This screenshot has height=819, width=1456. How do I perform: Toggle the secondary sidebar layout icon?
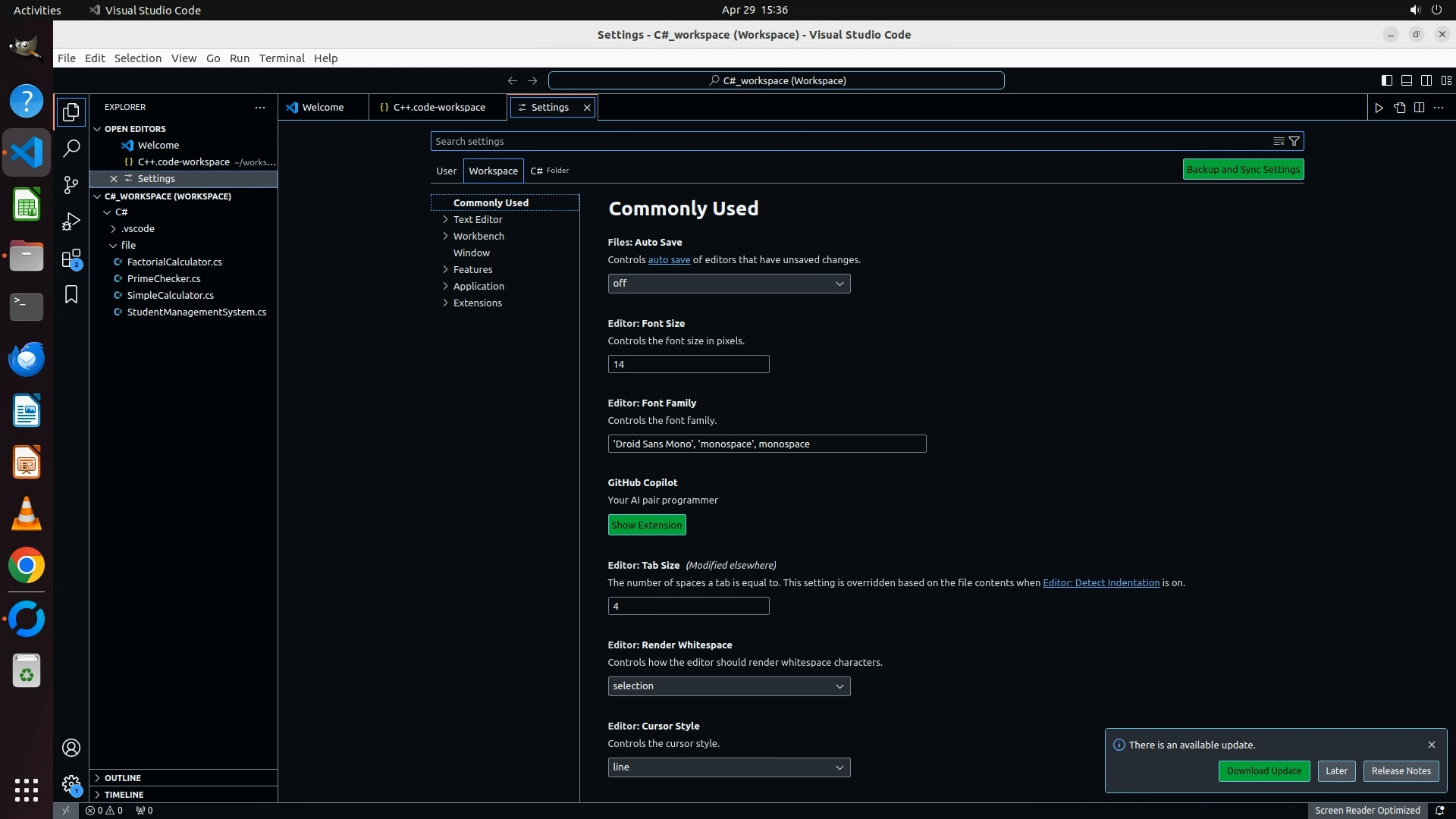[1426, 80]
